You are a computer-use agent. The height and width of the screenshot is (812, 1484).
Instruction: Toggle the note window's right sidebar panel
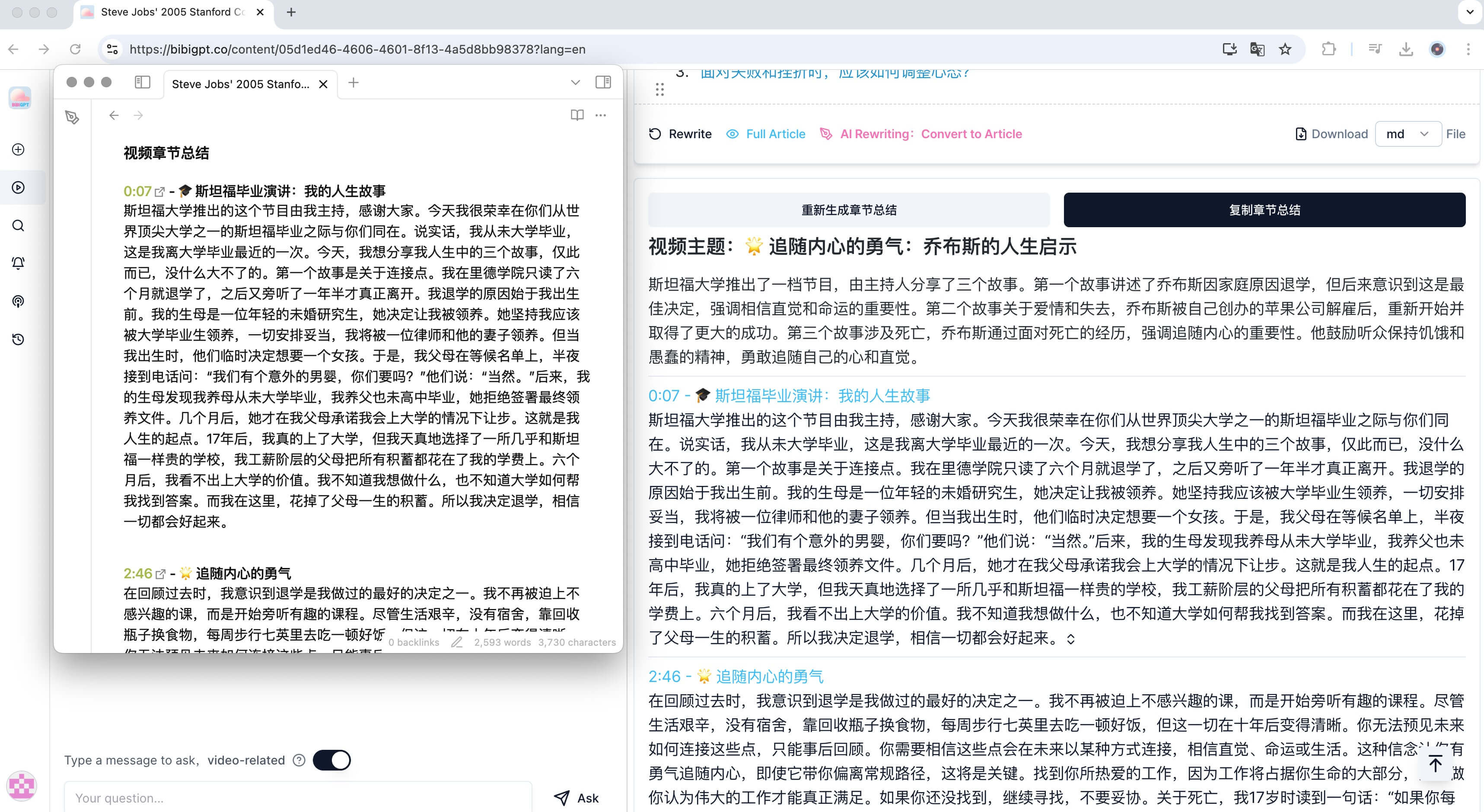[603, 82]
